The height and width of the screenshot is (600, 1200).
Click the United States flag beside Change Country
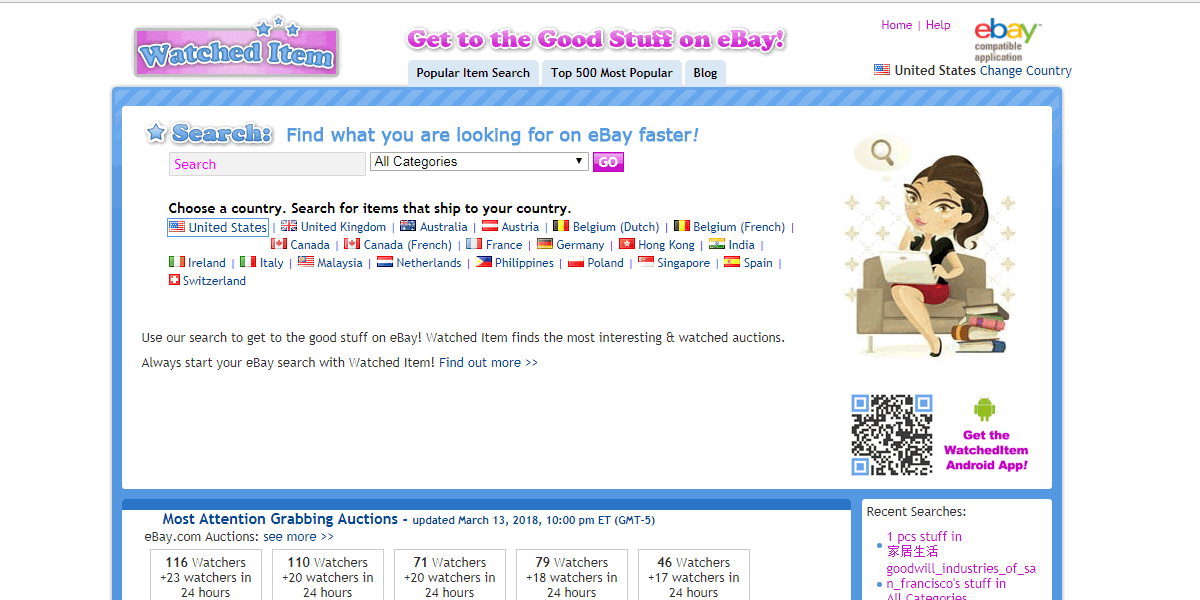coord(882,70)
